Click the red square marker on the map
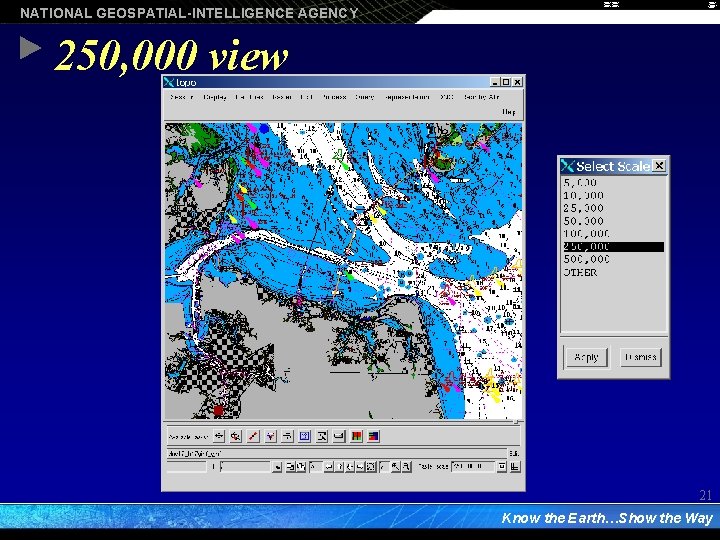Screen dimensions: 720x540 [218, 410]
